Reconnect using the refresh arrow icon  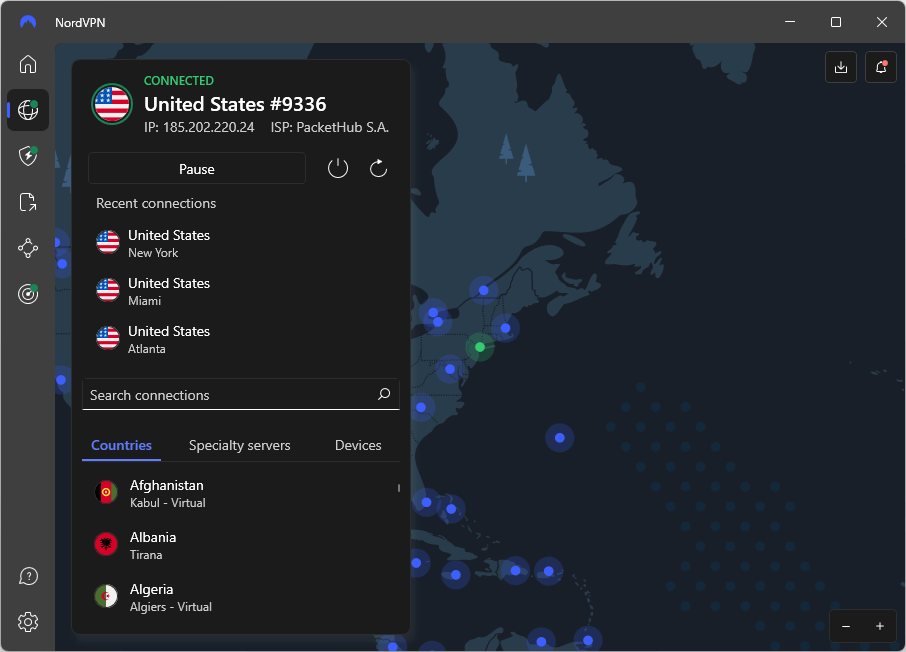pos(378,169)
